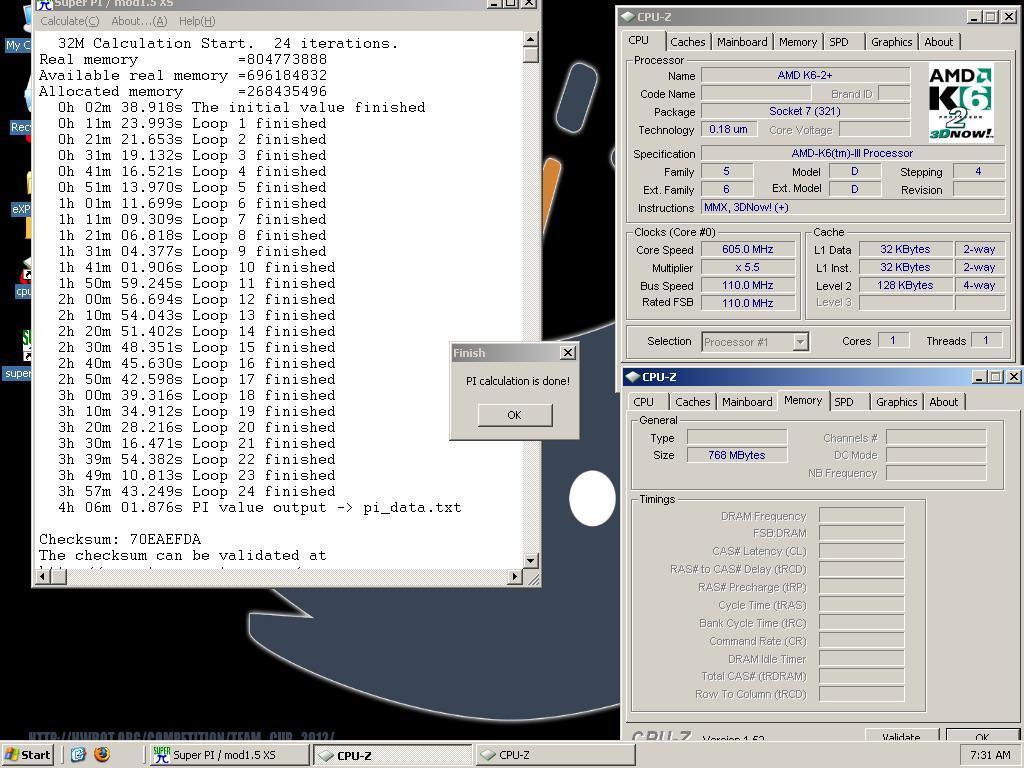The image size is (1024, 768).
Task: Click the Socket 7 (321) package value
Action: [805, 111]
